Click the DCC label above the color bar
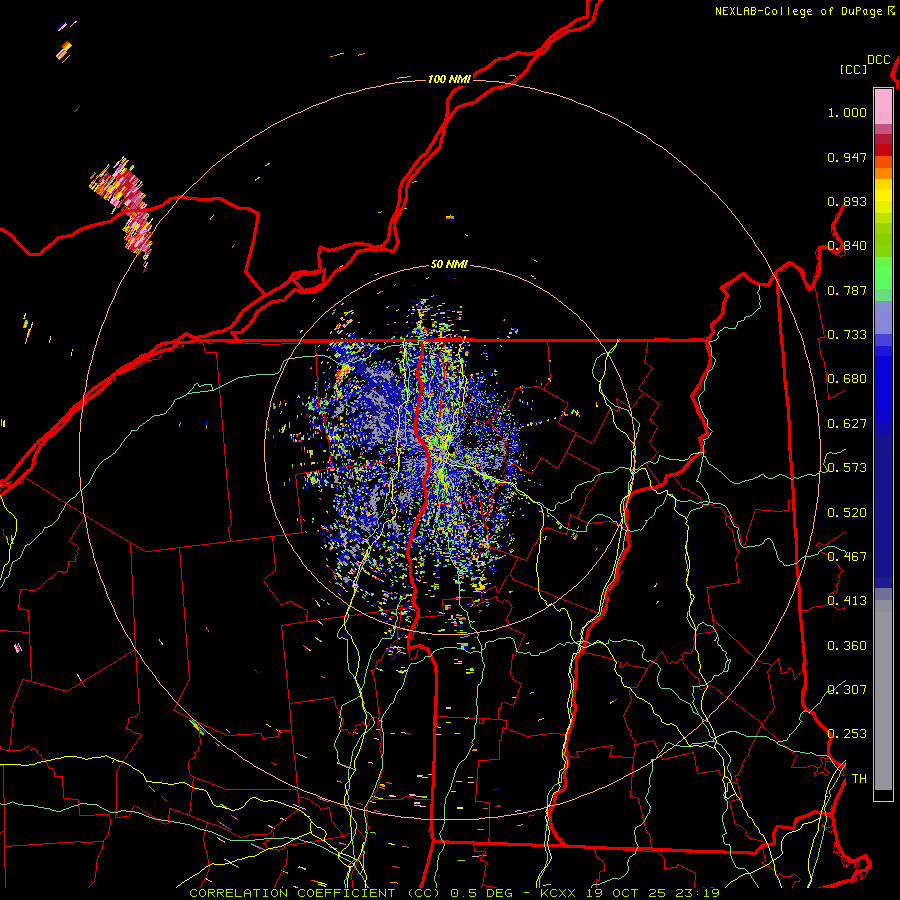The image size is (900, 900). click(x=878, y=60)
